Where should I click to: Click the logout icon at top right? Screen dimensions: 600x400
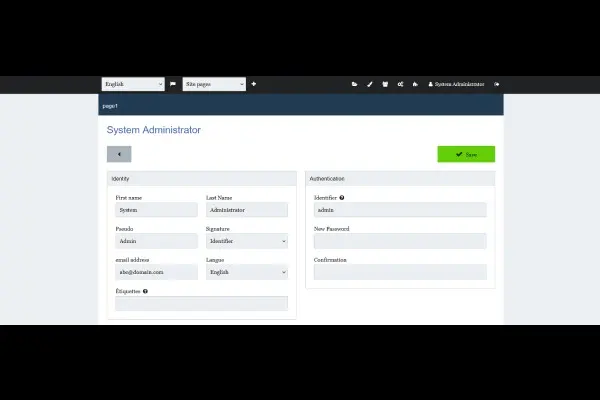pos(496,84)
